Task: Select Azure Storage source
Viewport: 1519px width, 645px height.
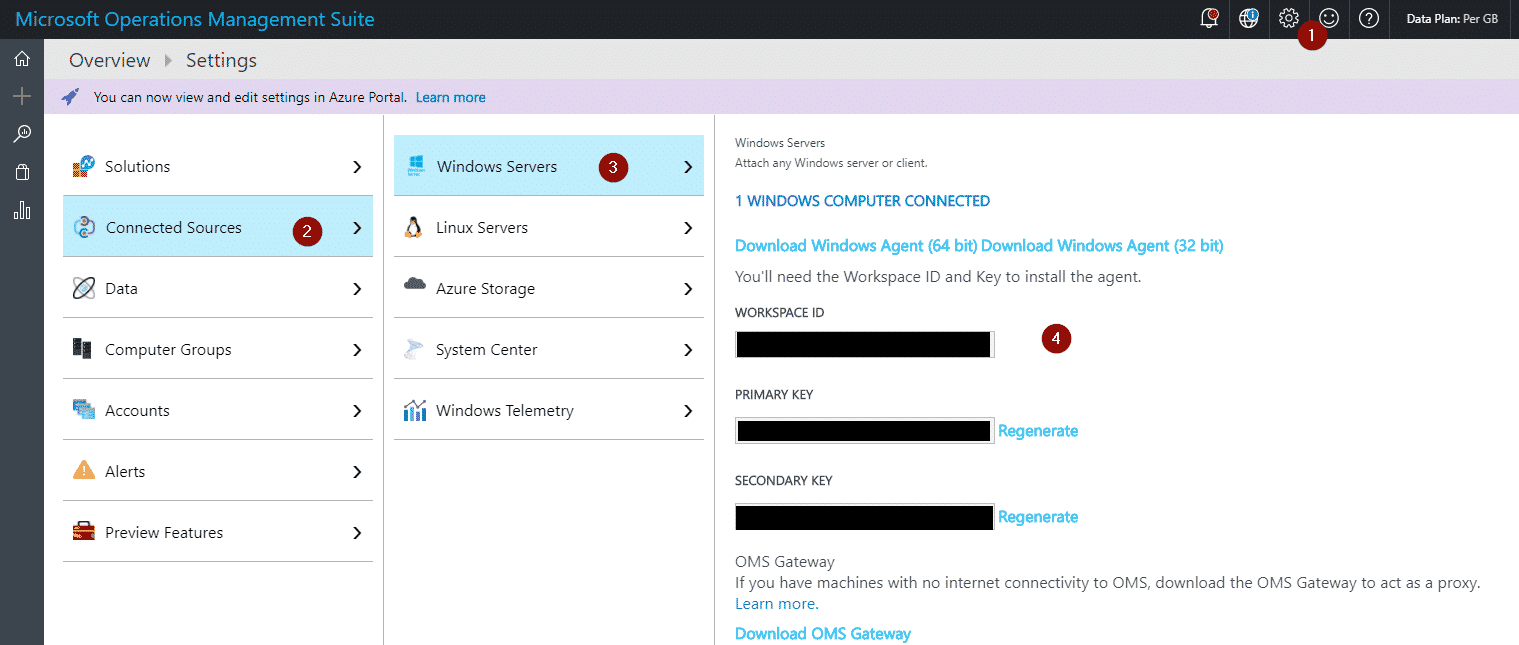Action: tap(549, 288)
